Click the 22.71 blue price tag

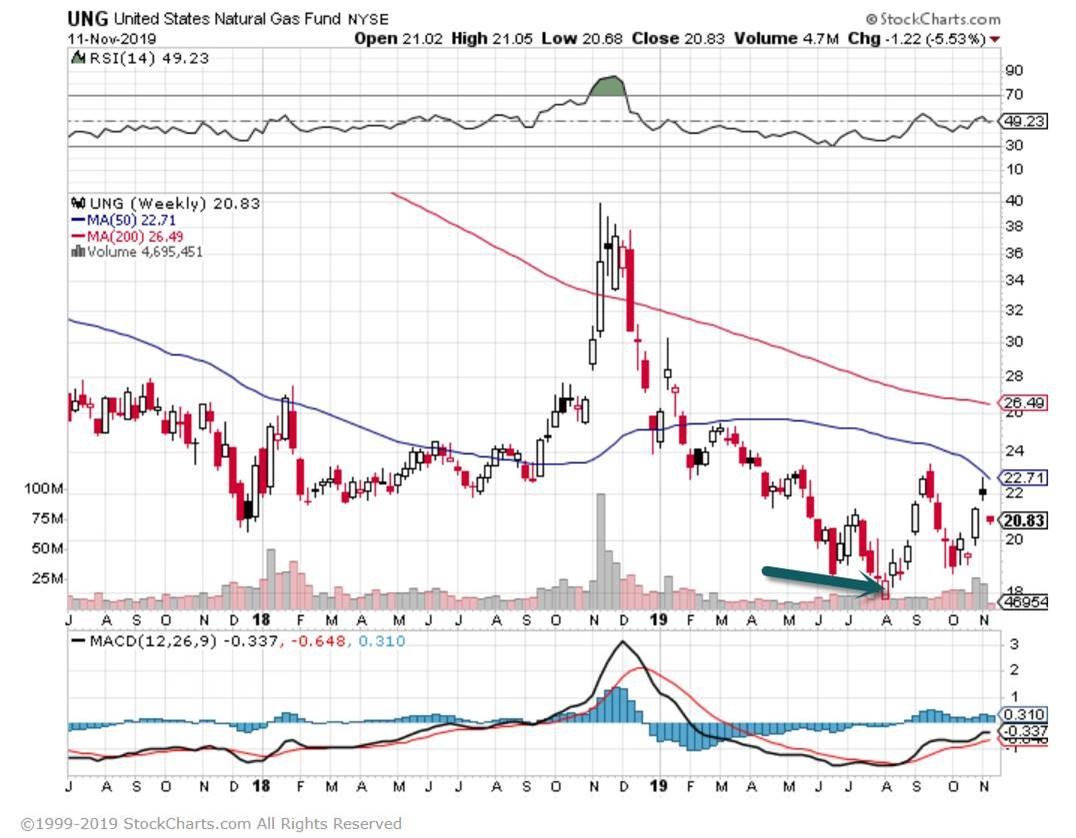pos(1024,477)
